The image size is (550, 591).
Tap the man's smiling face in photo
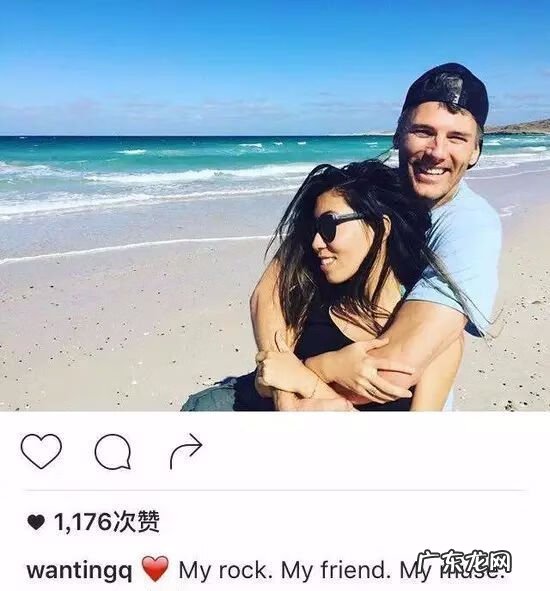coord(438,155)
